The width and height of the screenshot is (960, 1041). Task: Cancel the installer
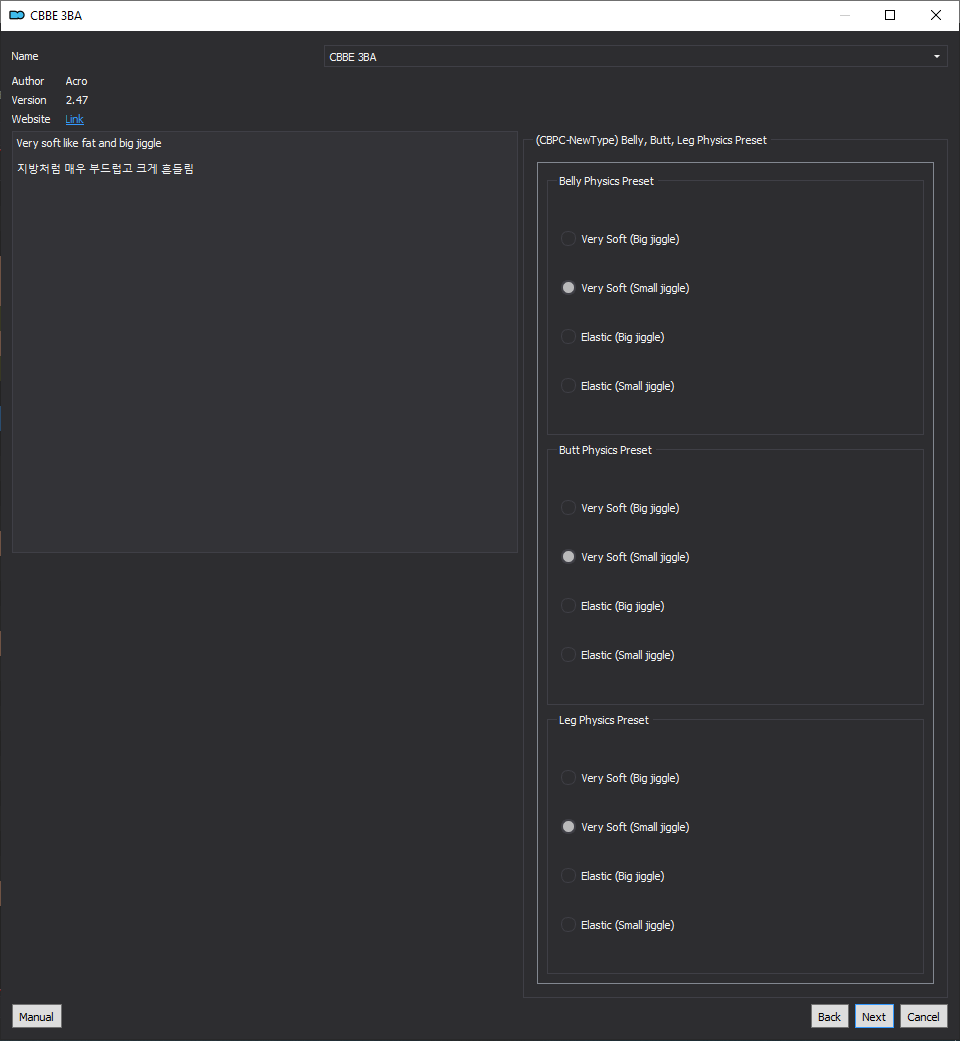923,1016
